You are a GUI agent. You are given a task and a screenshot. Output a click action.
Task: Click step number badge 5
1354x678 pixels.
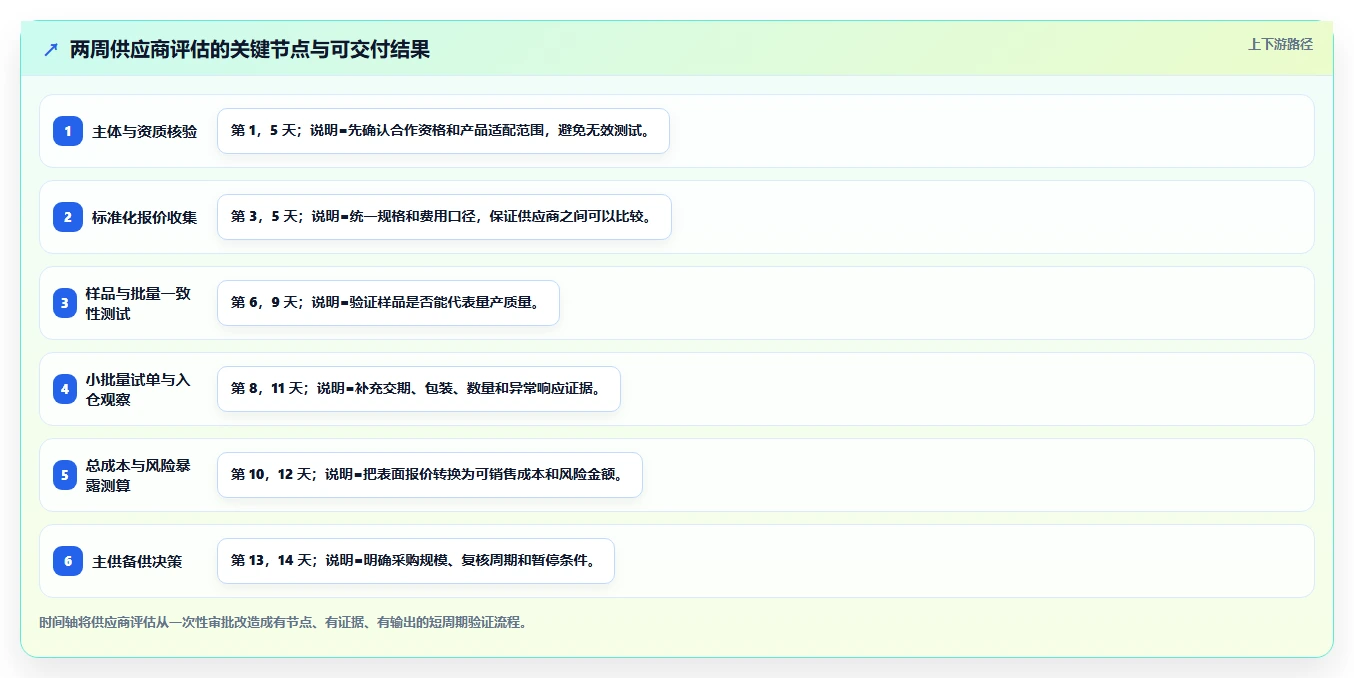[x=65, y=475]
